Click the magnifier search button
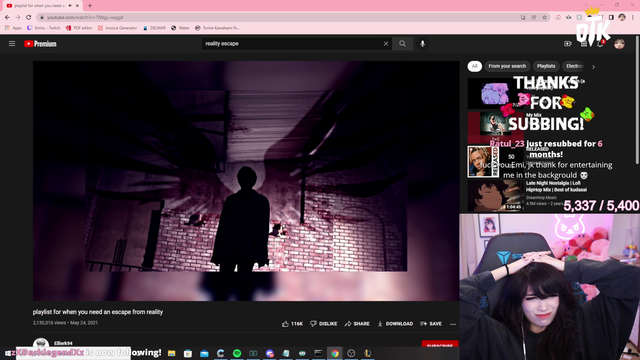 [x=402, y=44]
